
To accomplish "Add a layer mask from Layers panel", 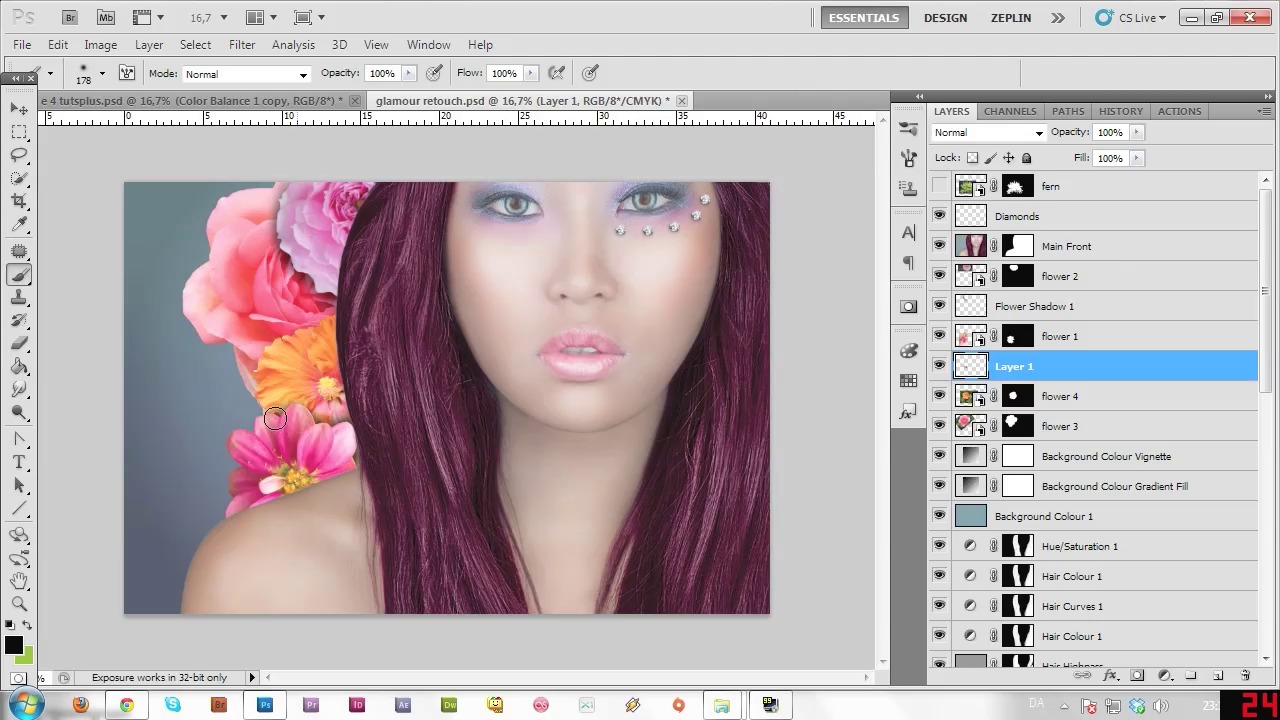I will [x=1137, y=676].
